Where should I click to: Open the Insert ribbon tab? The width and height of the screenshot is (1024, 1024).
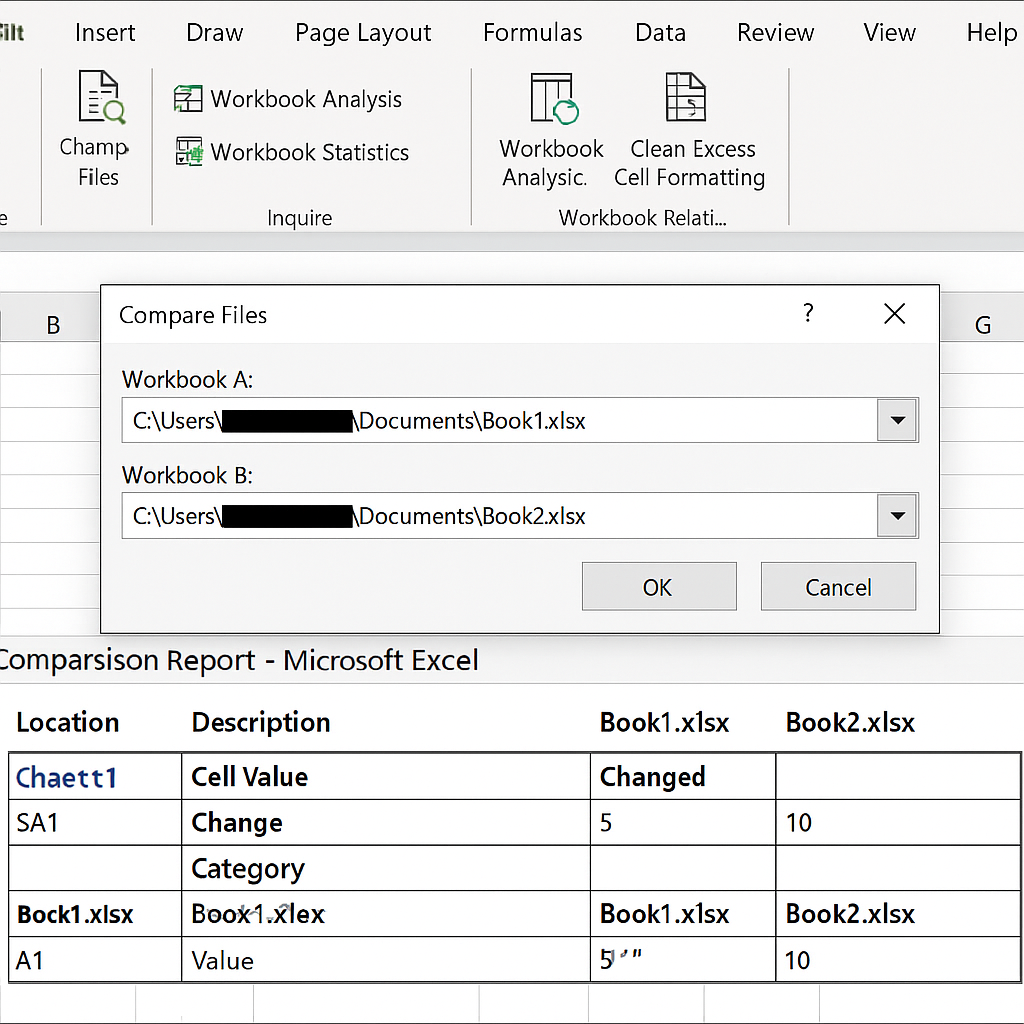105,33
